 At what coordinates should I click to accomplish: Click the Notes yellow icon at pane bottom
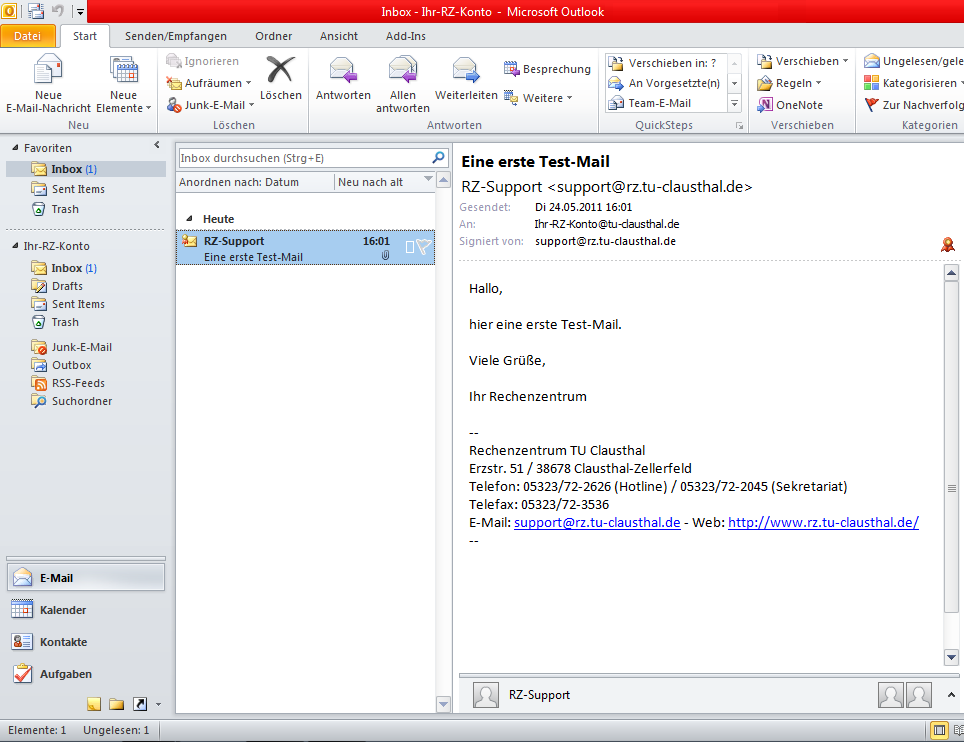click(x=93, y=705)
